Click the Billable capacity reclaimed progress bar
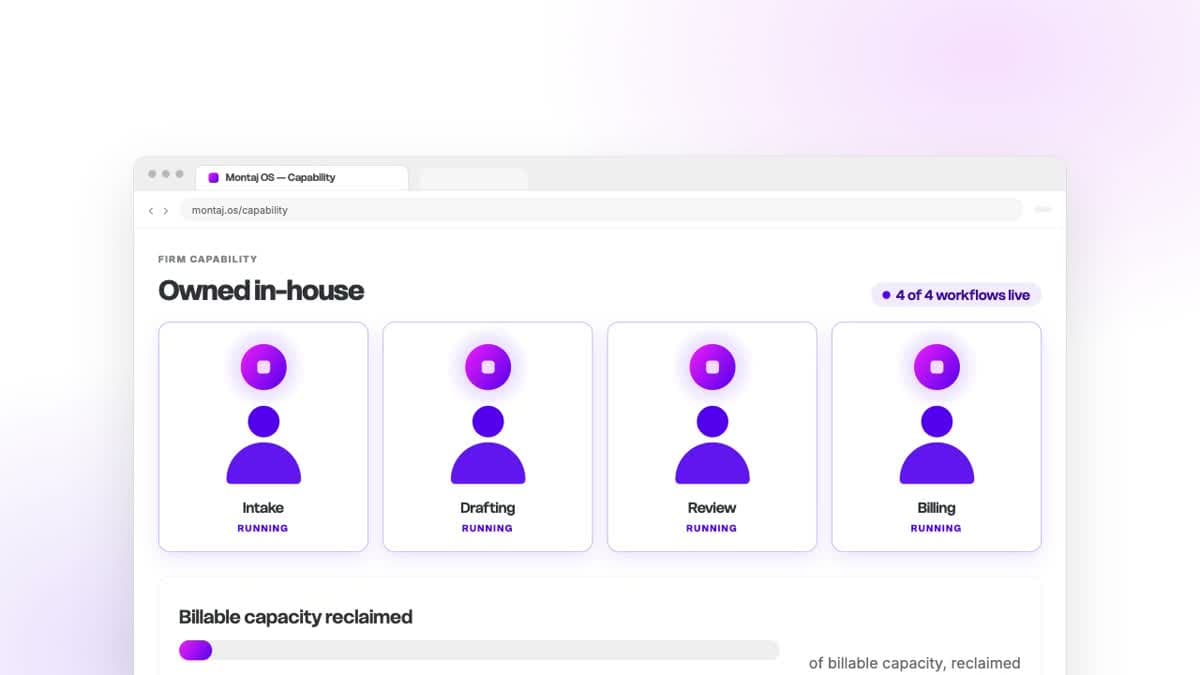The height and width of the screenshot is (675, 1200). (x=479, y=650)
